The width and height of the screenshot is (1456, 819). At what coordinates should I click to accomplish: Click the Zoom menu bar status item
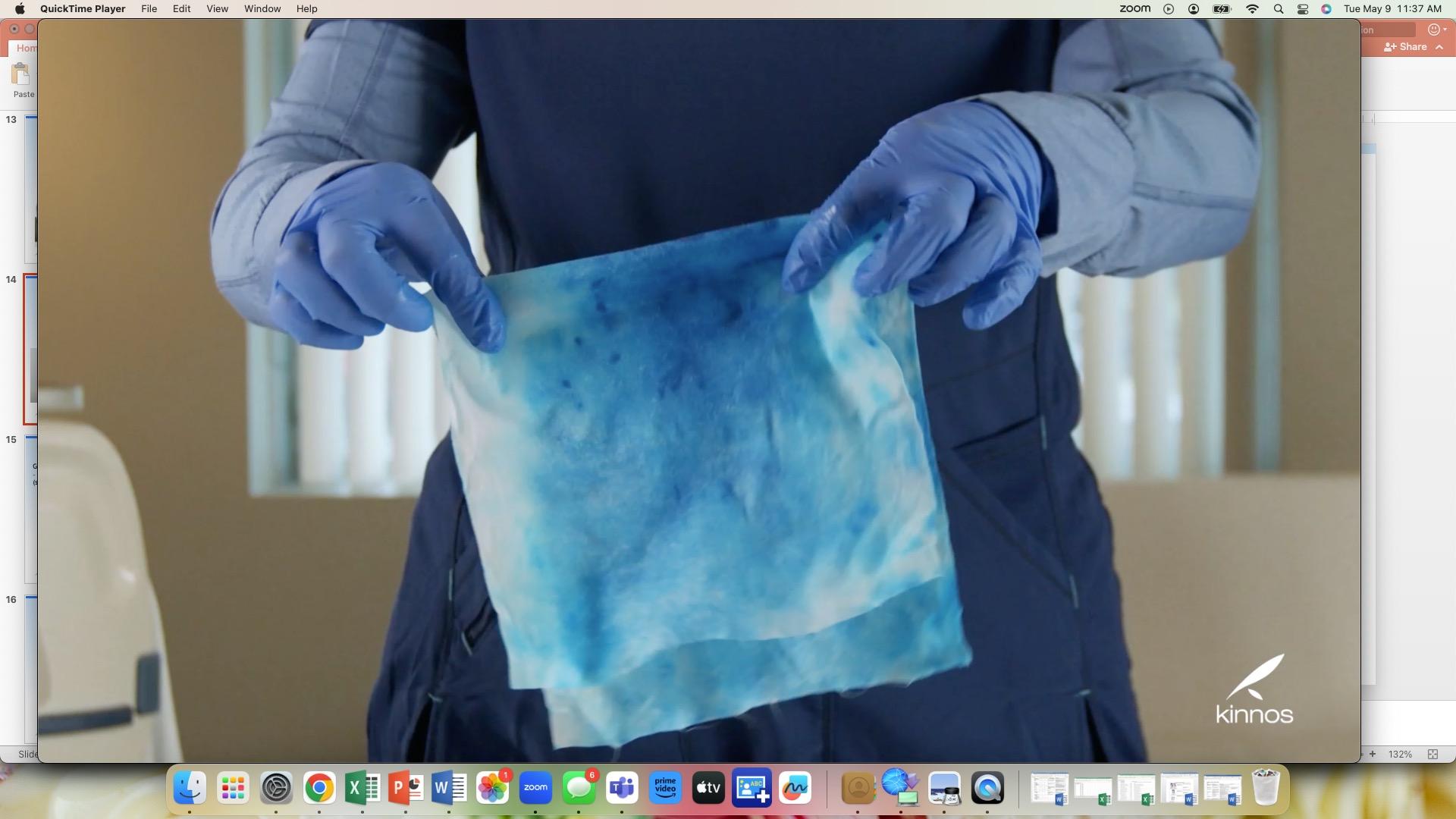[x=1134, y=9]
